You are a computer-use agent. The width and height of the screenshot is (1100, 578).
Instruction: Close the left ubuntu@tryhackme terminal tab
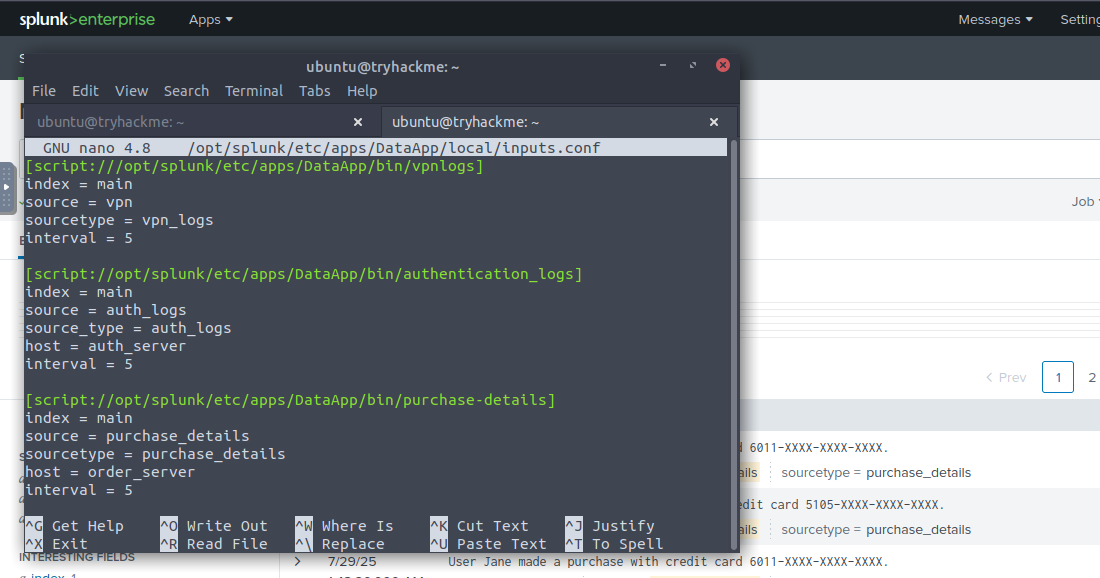click(357, 121)
